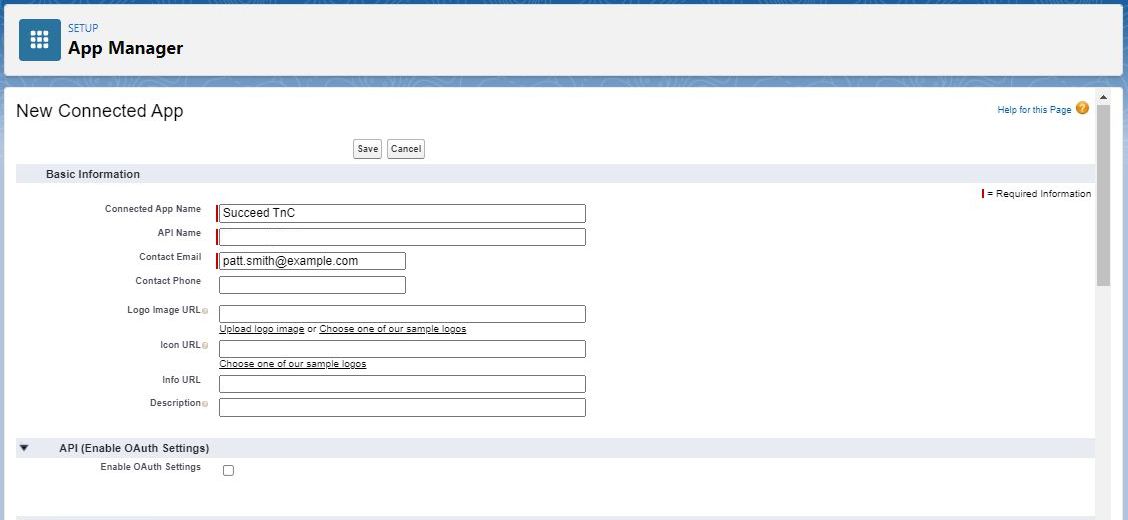Focus the Contact Phone field
This screenshot has height=520, width=1128.
coord(312,285)
